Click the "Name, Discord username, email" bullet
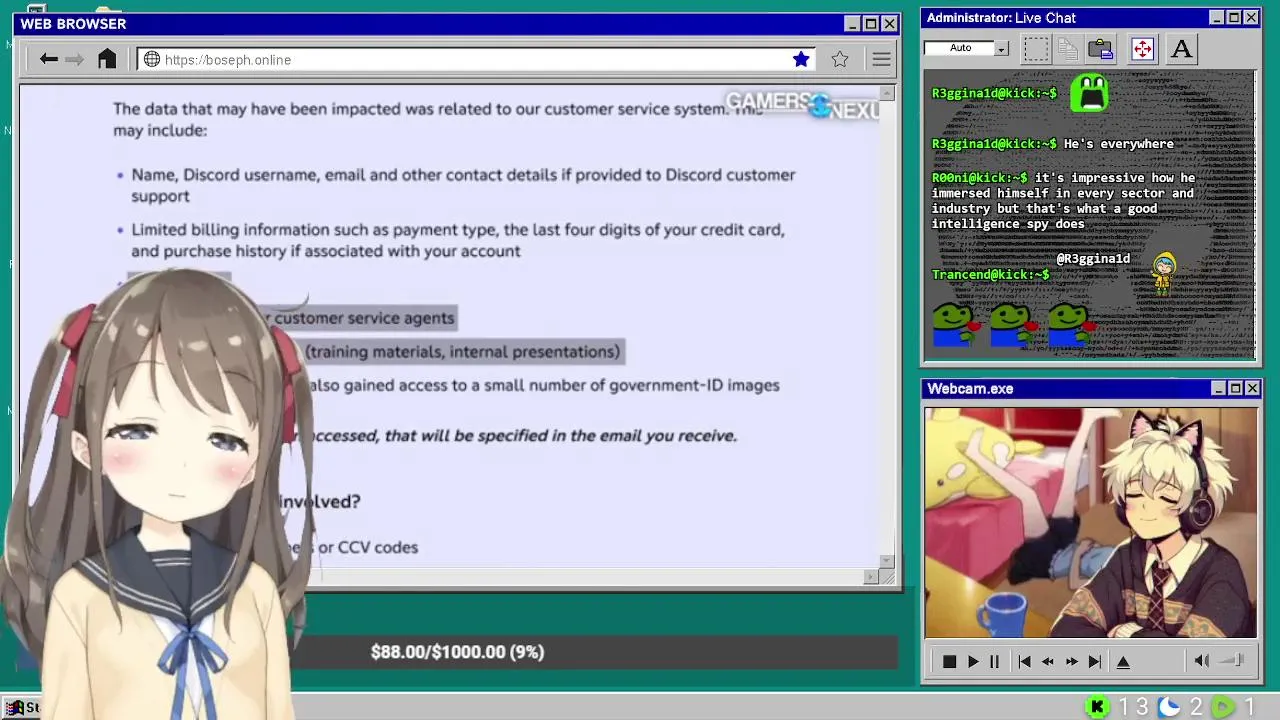The image size is (1280, 720). pos(463,185)
